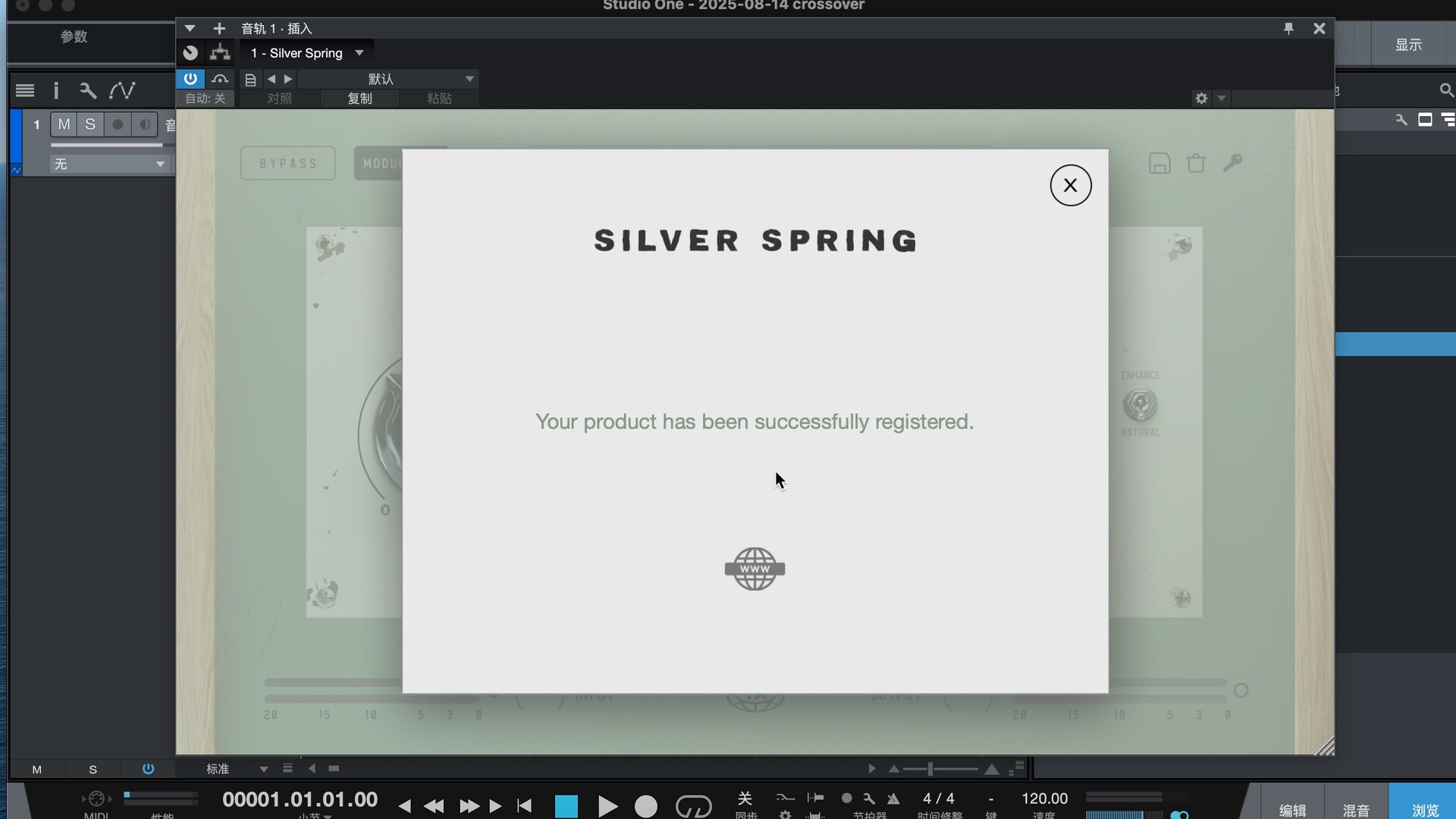Toggle the metronome icon
Viewport: 1456px width, 819px height.
pos(893,799)
